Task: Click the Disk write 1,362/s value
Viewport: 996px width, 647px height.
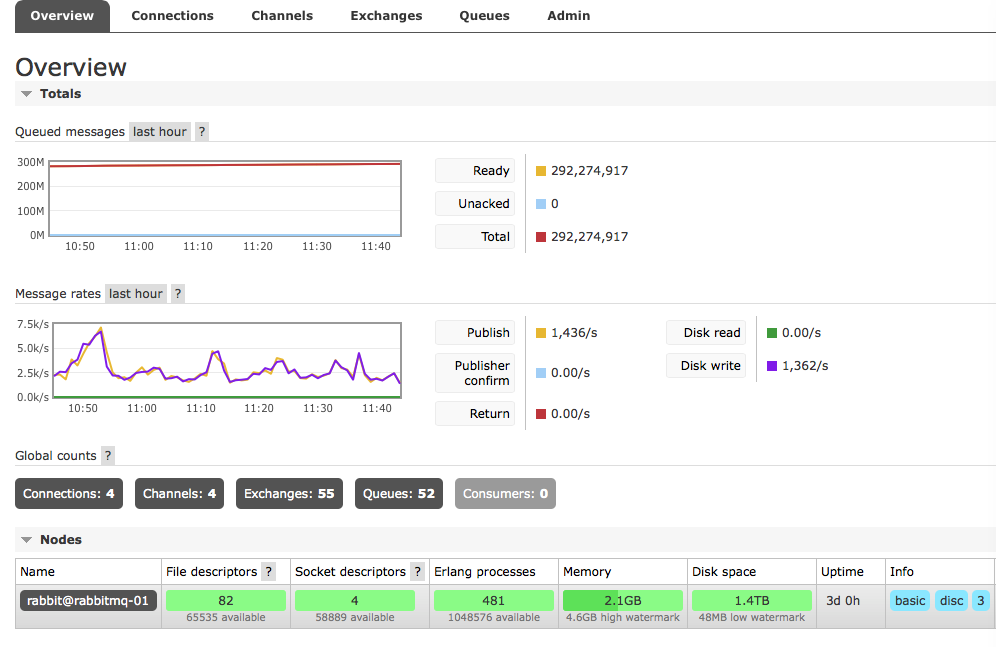Action: coord(805,366)
